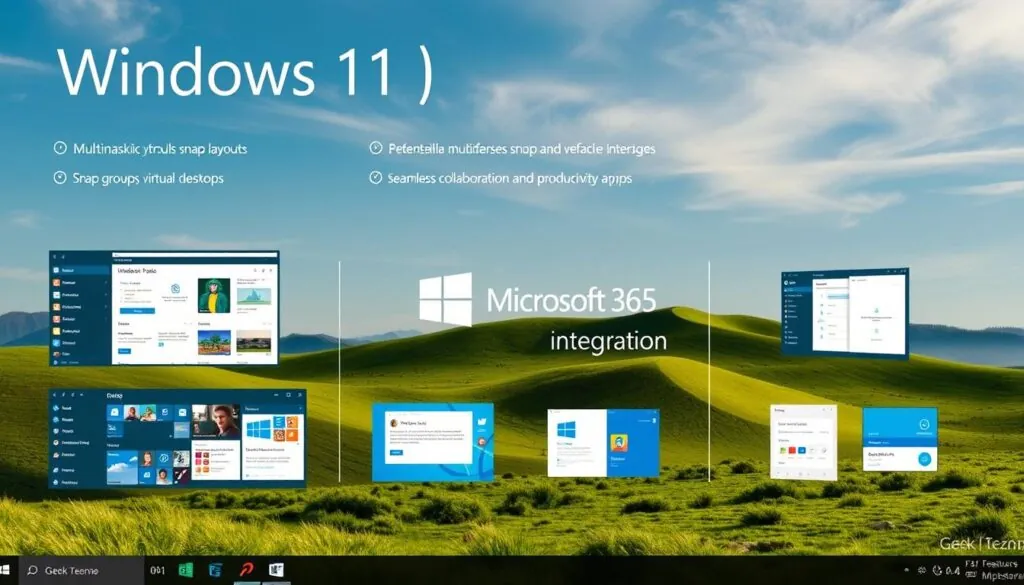Click the red circle icon beside message card

point(481,442)
